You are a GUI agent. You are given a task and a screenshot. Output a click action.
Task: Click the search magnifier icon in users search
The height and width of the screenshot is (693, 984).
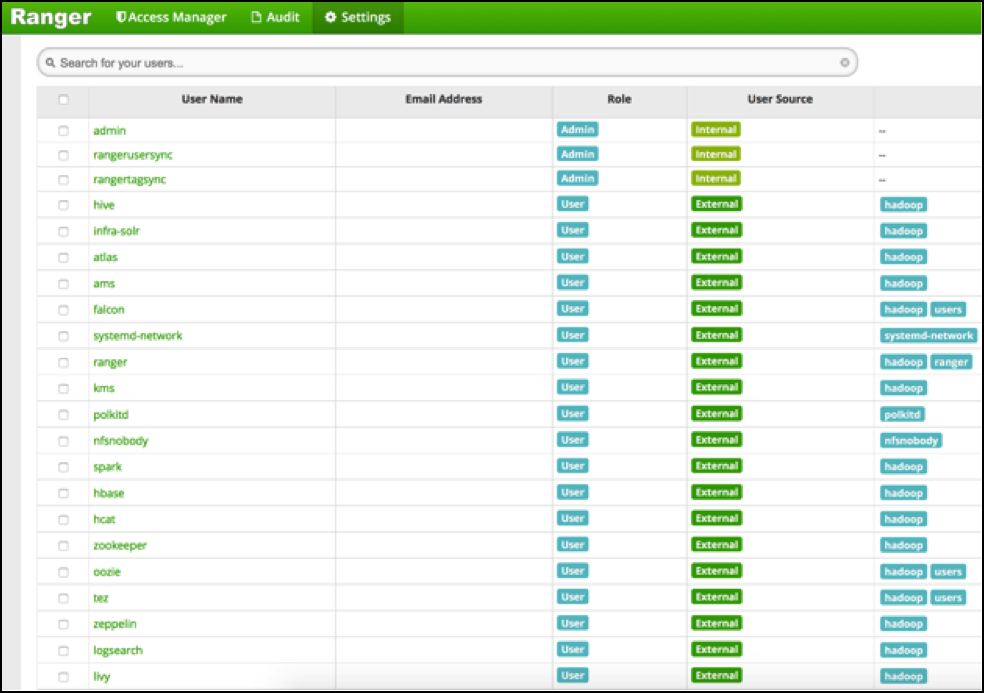[50, 63]
